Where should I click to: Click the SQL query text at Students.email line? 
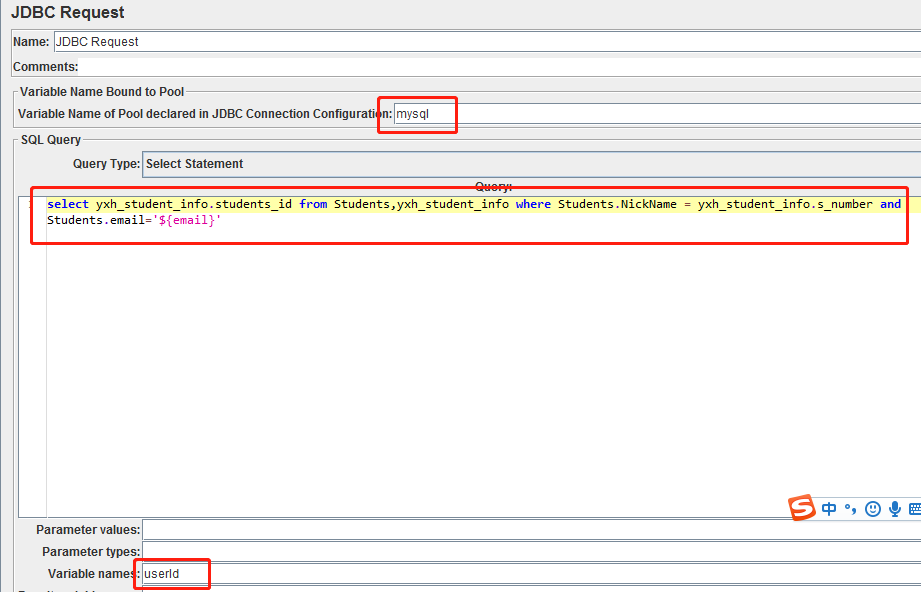[134, 220]
